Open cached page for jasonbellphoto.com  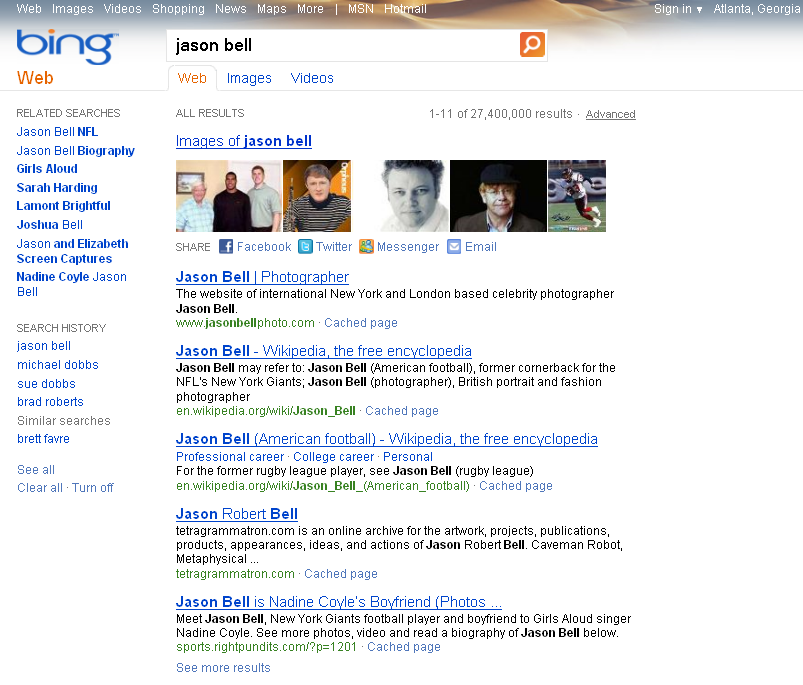pyautogui.click(x=361, y=323)
